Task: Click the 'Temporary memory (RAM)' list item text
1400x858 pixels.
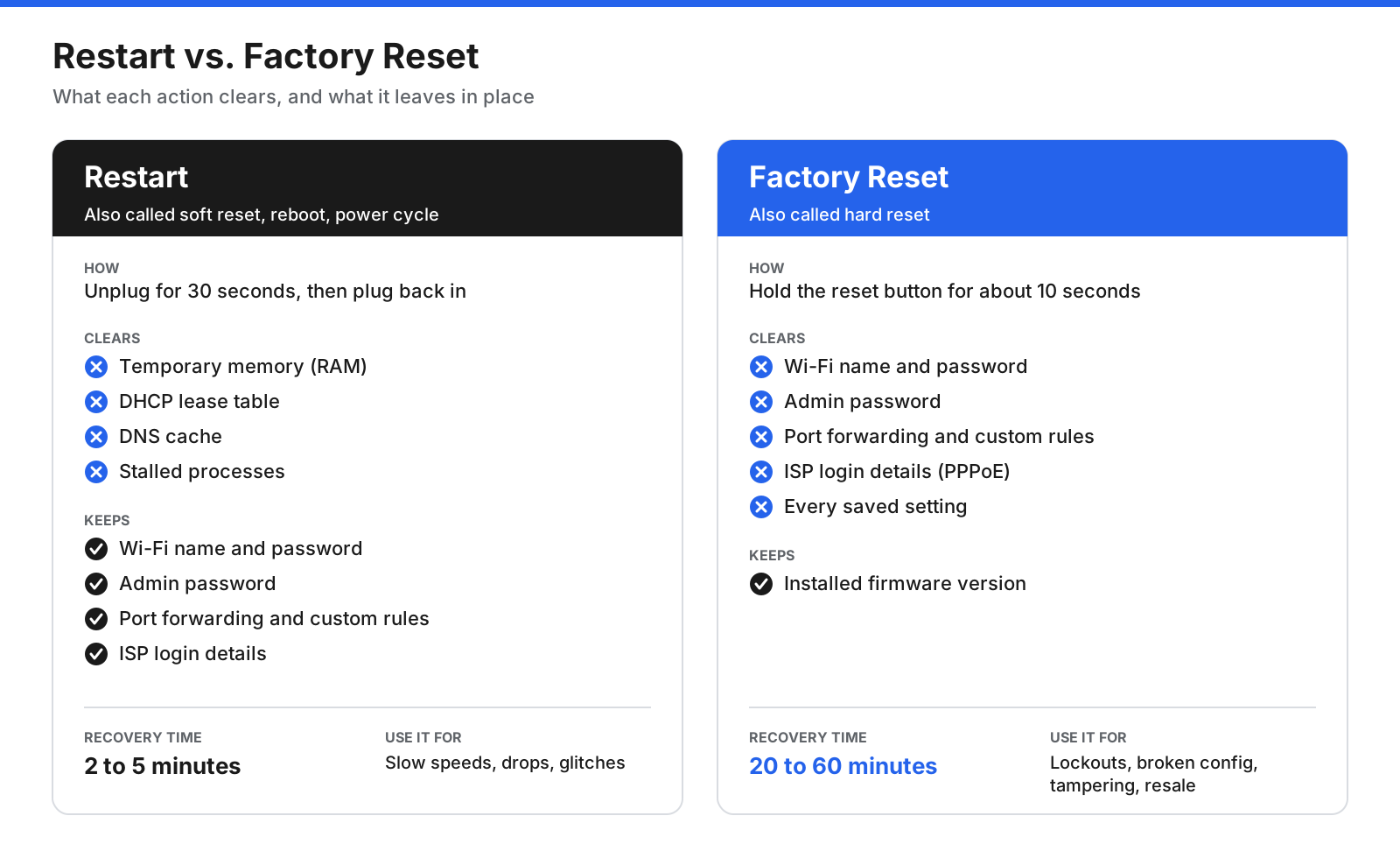Action: pos(242,367)
